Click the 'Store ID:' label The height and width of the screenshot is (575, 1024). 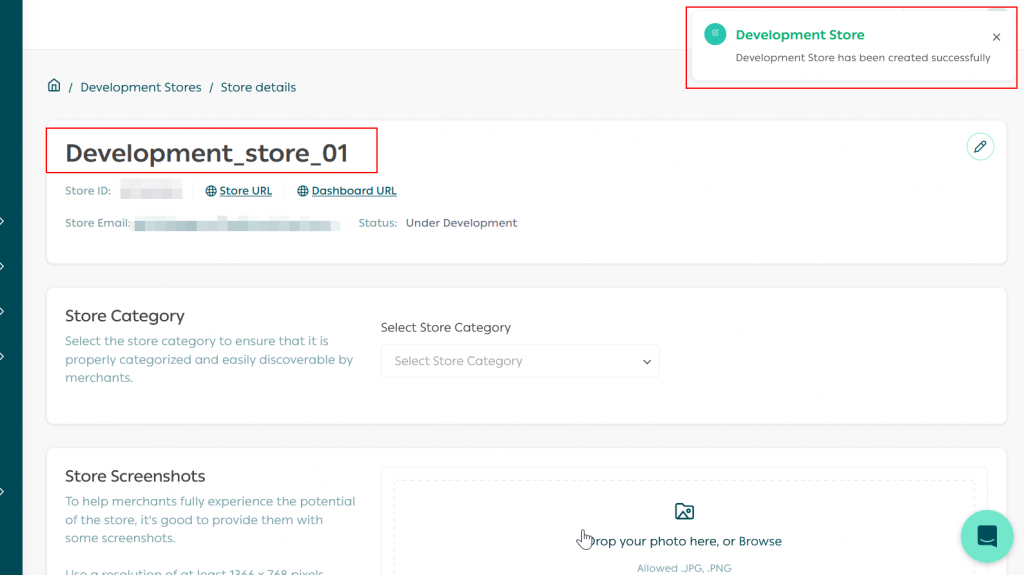point(88,191)
